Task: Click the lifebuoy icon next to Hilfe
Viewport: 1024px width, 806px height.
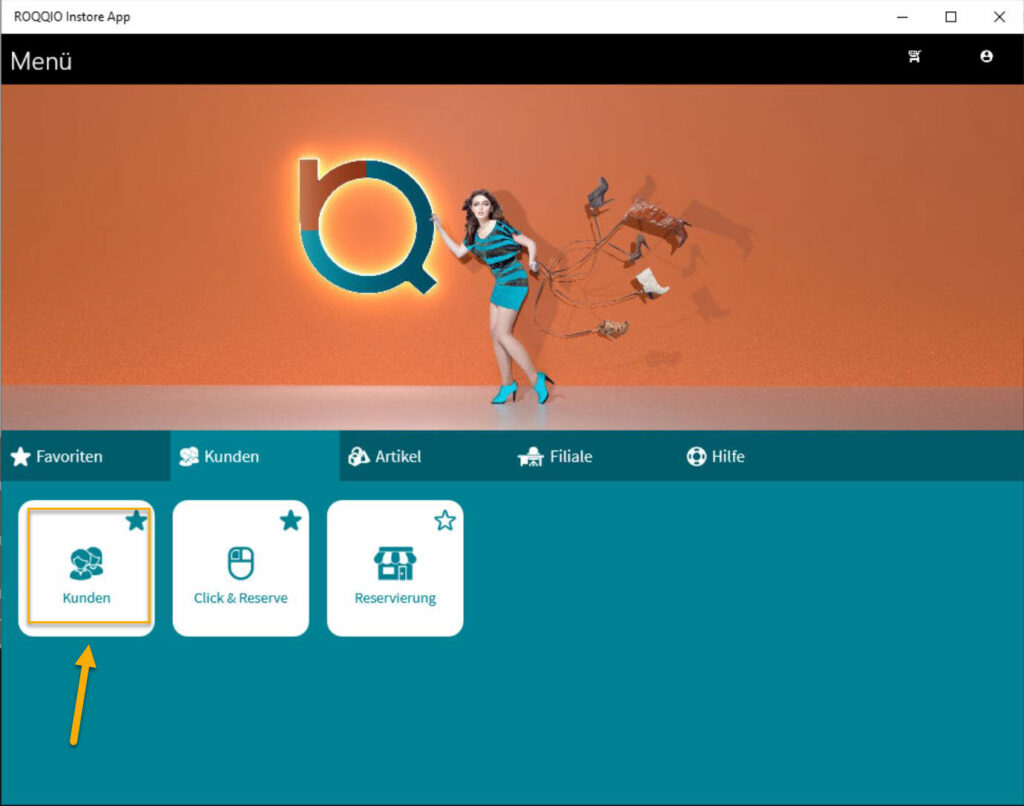Action: click(x=696, y=457)
